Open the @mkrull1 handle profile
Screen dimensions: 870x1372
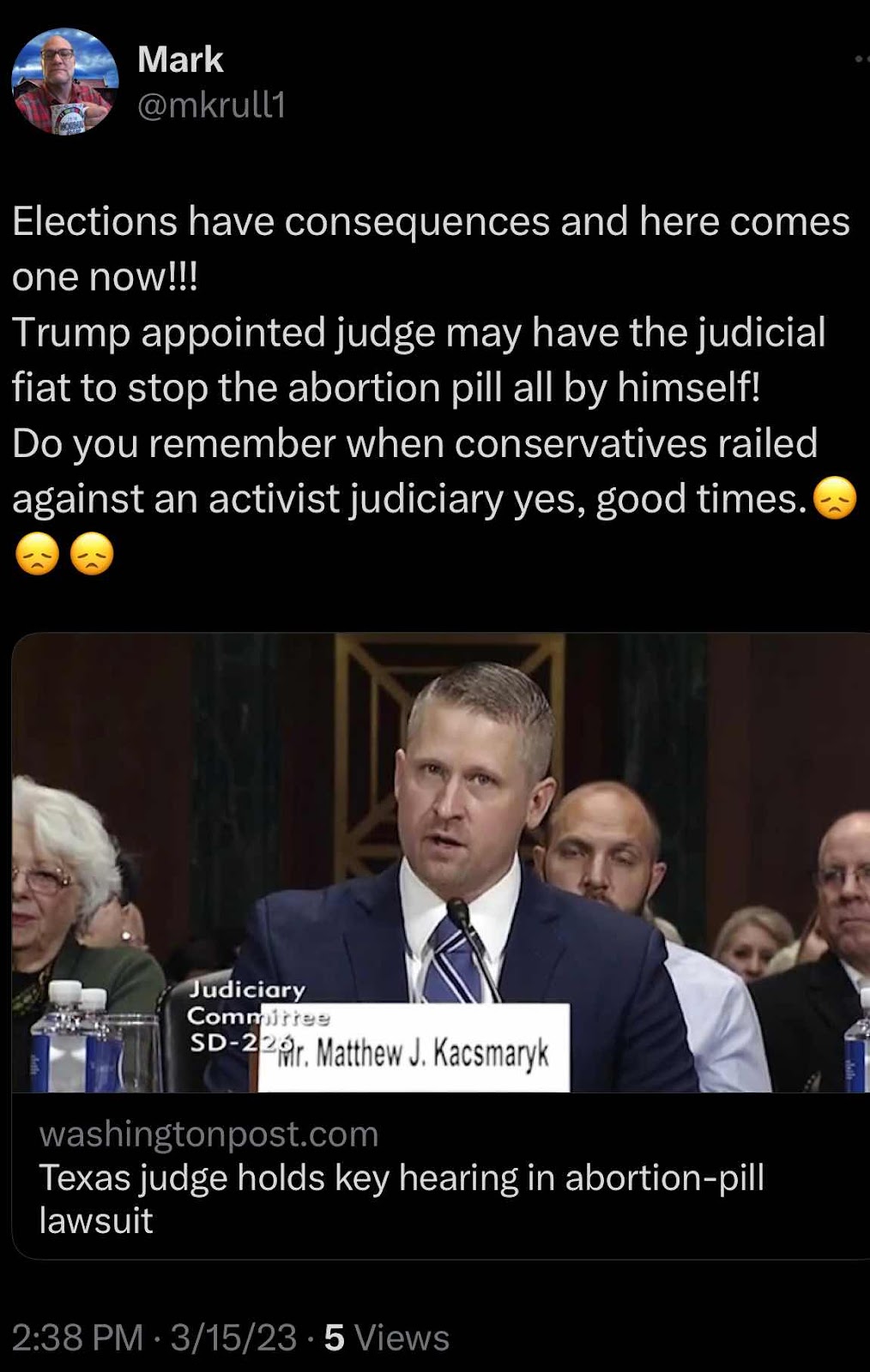tap(211, 105)
